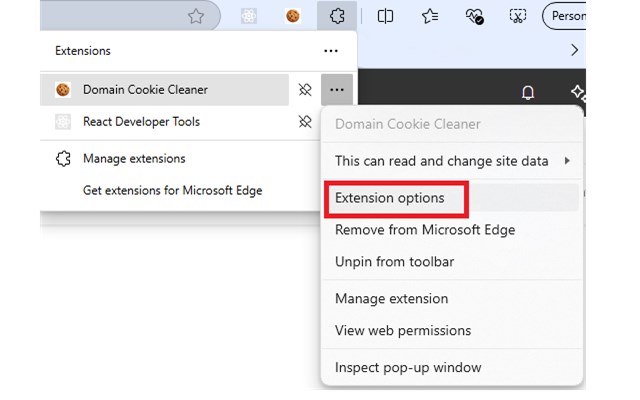The height and width of the screenshot is (400, 640).
Task: Select Unpin from toolbar
Action: point(394,262)
